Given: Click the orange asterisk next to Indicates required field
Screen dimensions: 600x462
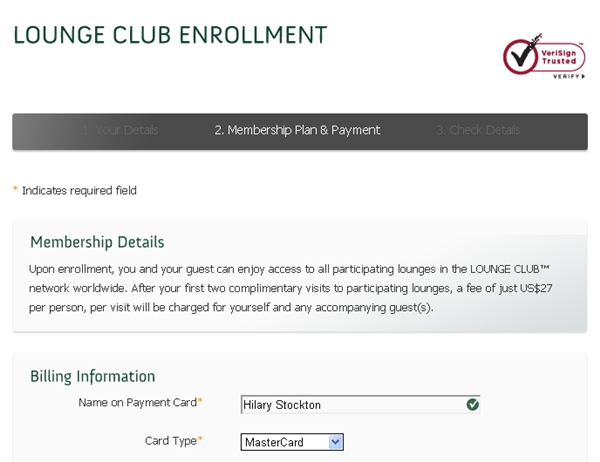Looking at the screenshot, I should click(15, 189).
